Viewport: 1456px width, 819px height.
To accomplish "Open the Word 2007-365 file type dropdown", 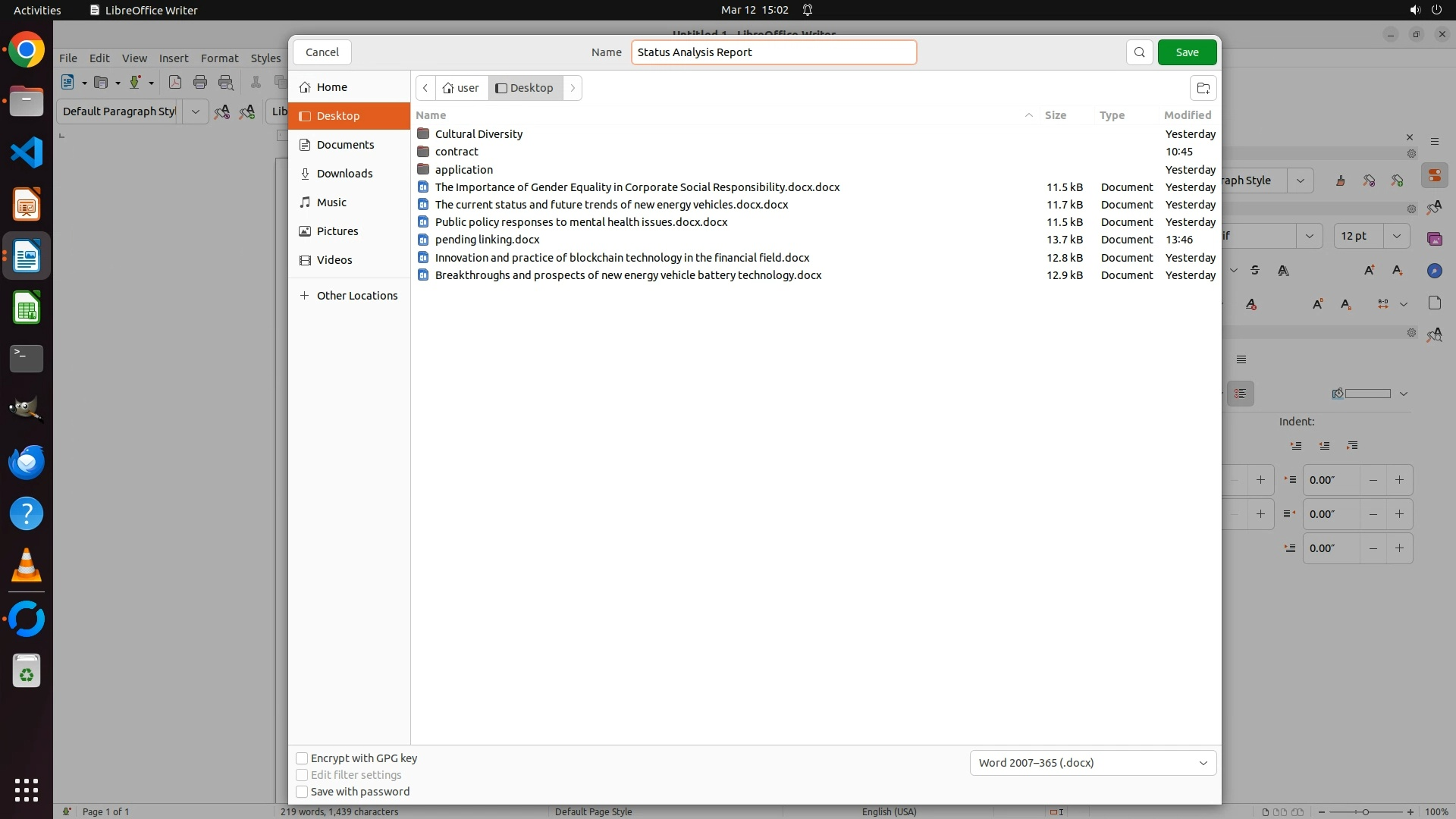I will click(1093, 763).
